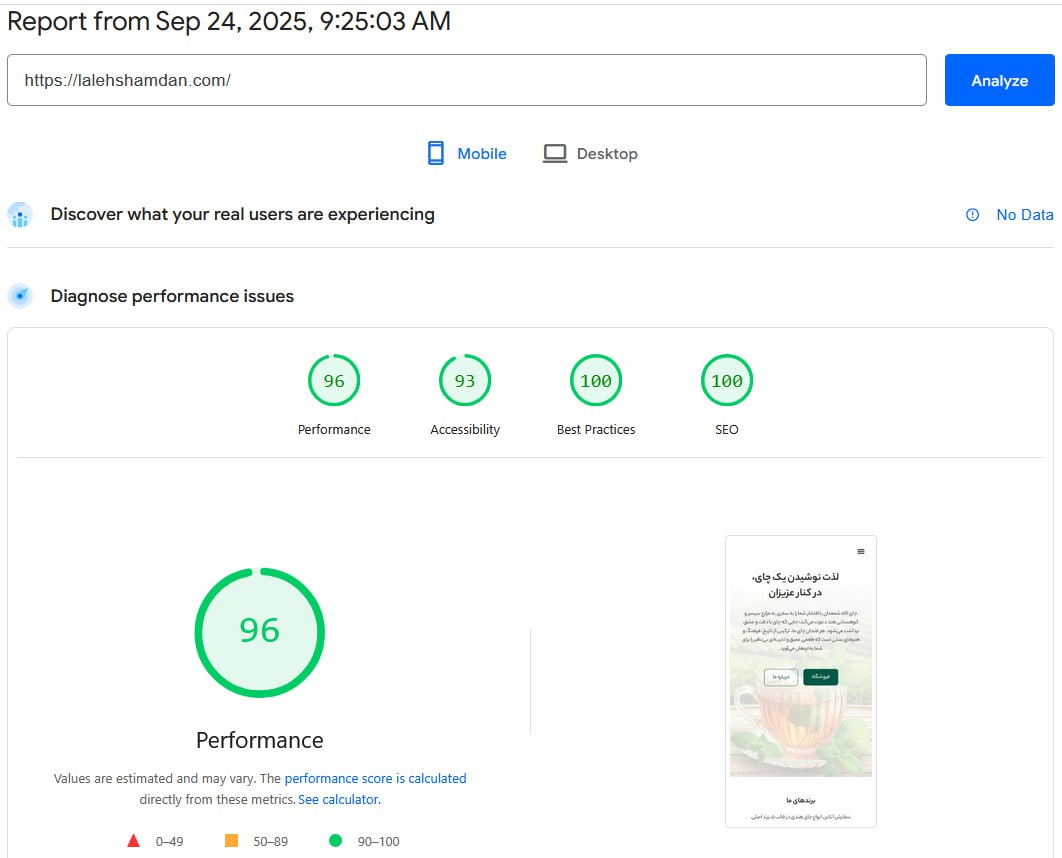The image size is (1062, 858).
Task: Click the No Data info icon
Action: click(x=972, y=215)
